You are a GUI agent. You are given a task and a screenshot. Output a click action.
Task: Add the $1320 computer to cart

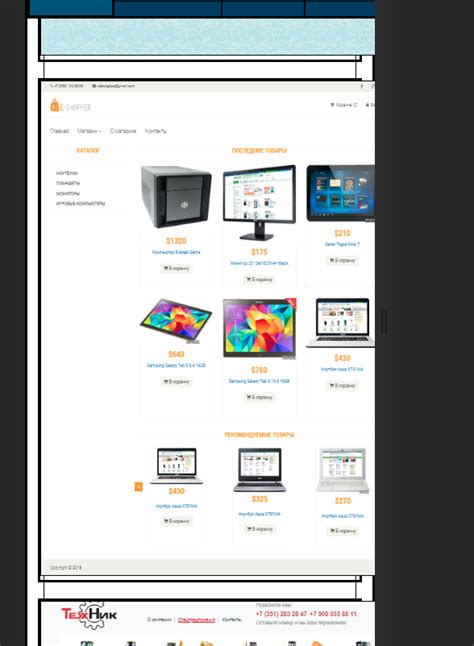point(176,269)
